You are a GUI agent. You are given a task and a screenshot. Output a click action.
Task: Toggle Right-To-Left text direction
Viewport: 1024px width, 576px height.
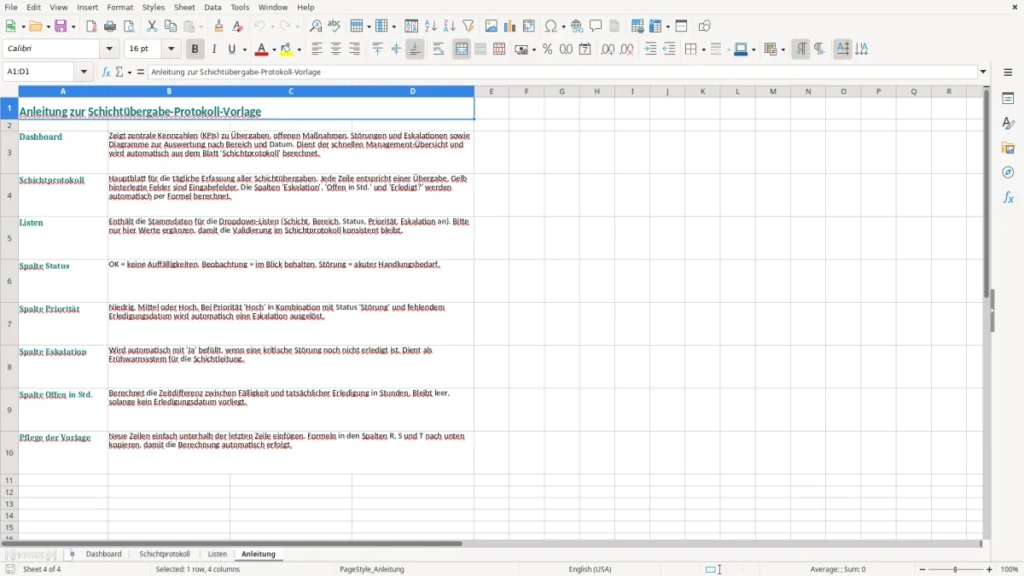820,49
